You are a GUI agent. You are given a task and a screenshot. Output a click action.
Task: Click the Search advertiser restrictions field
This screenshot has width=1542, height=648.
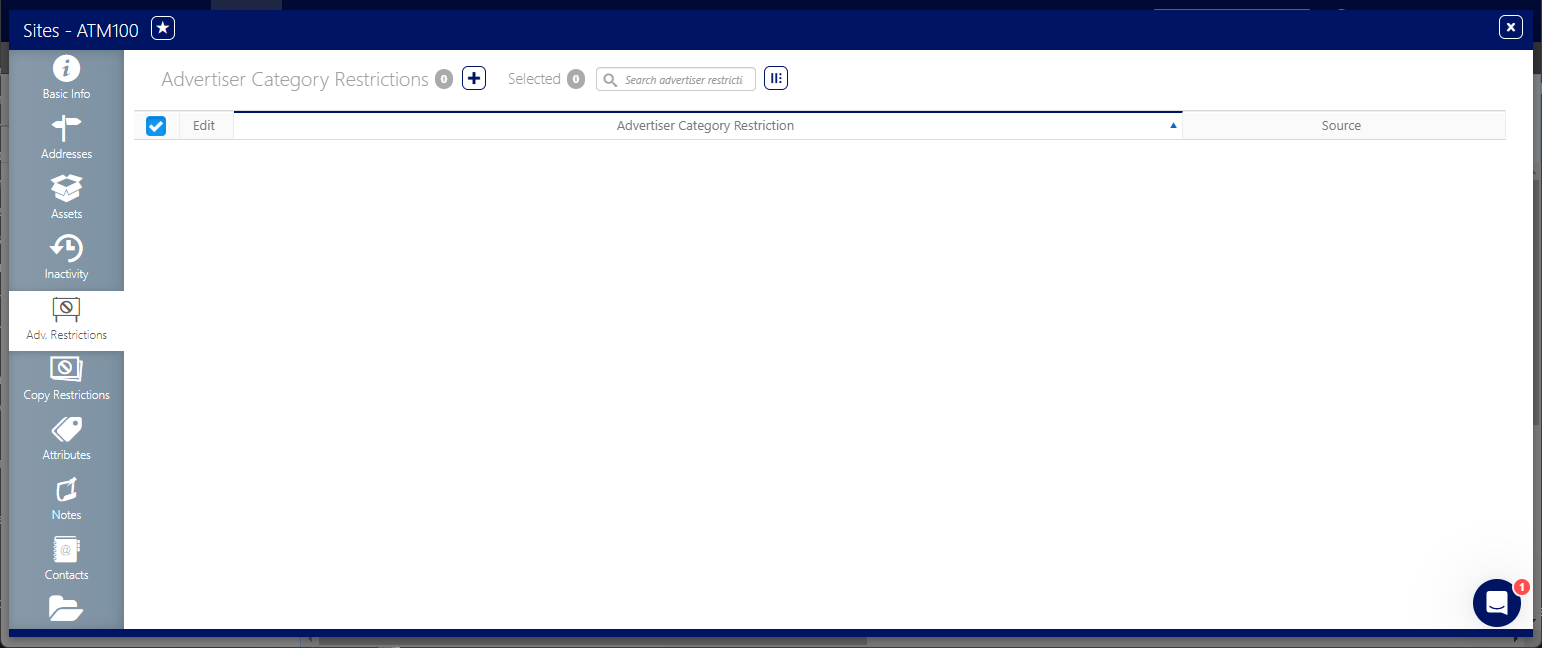pyautogui.click(x=676, y=79)
